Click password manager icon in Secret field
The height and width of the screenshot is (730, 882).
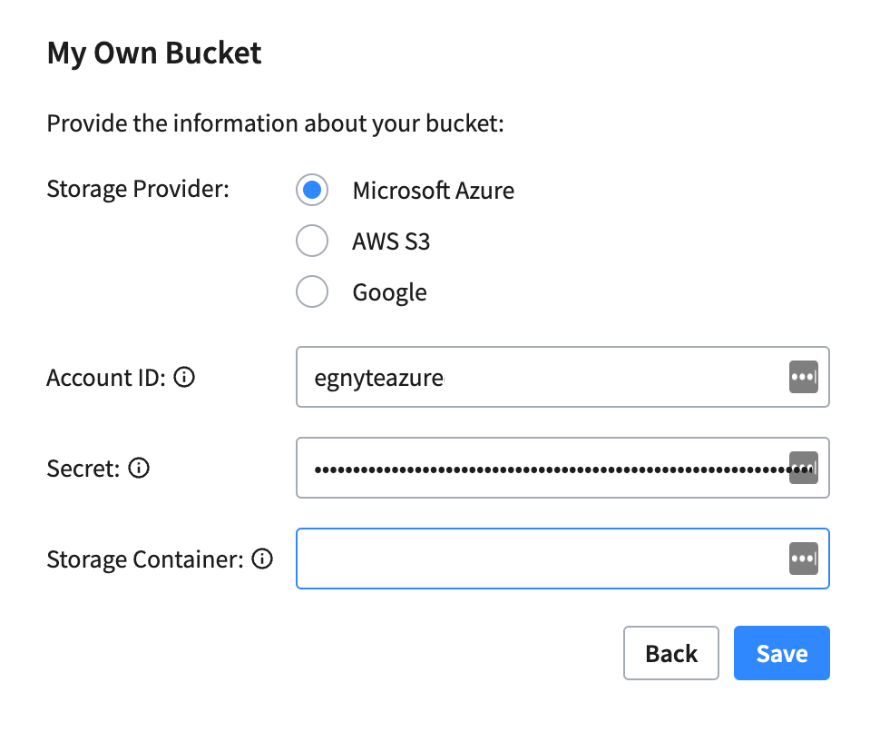pyautogui.click(x=803, y=468)
